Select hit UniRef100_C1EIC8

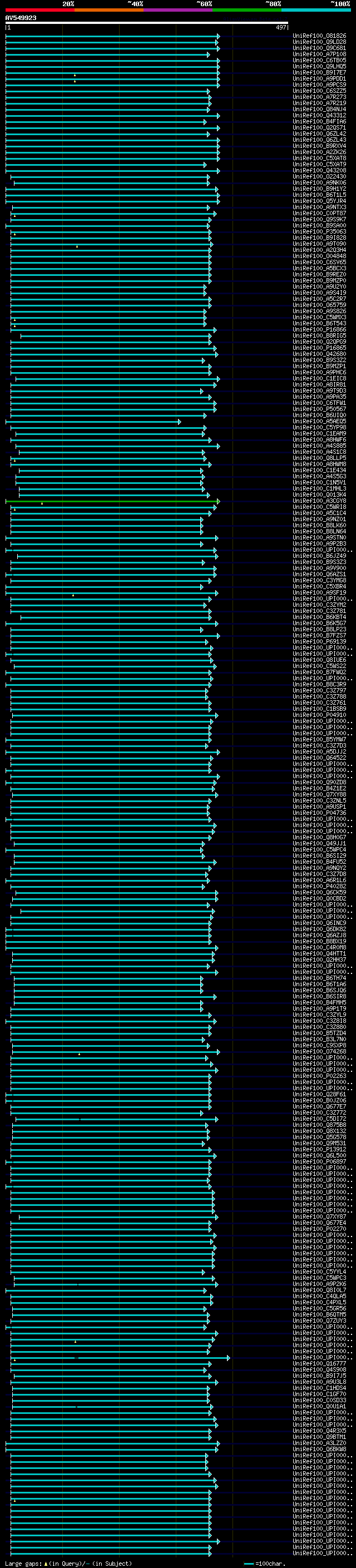[x=319, y=379]
